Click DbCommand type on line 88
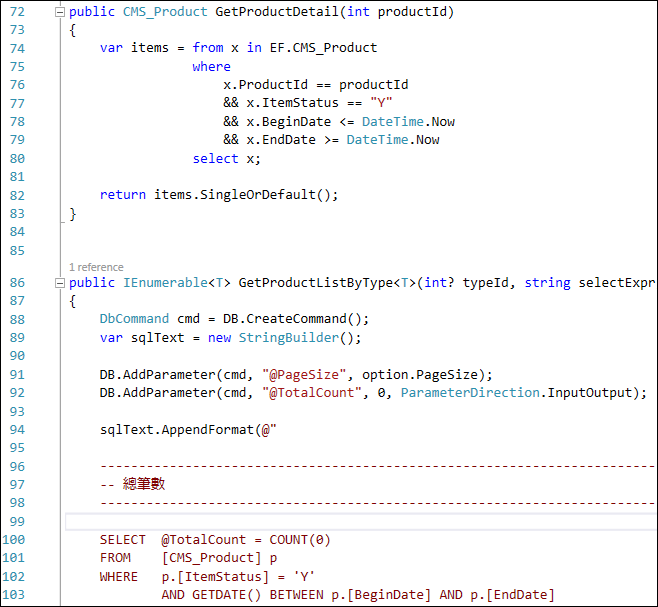Image resolution: width=658 pixels, height=607 pixels. click(x=134, y=319)
